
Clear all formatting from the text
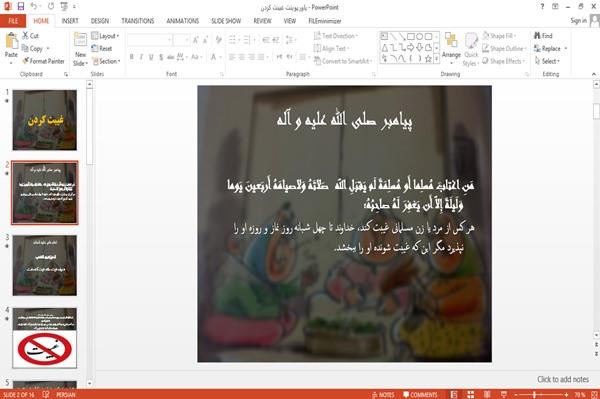218,40
